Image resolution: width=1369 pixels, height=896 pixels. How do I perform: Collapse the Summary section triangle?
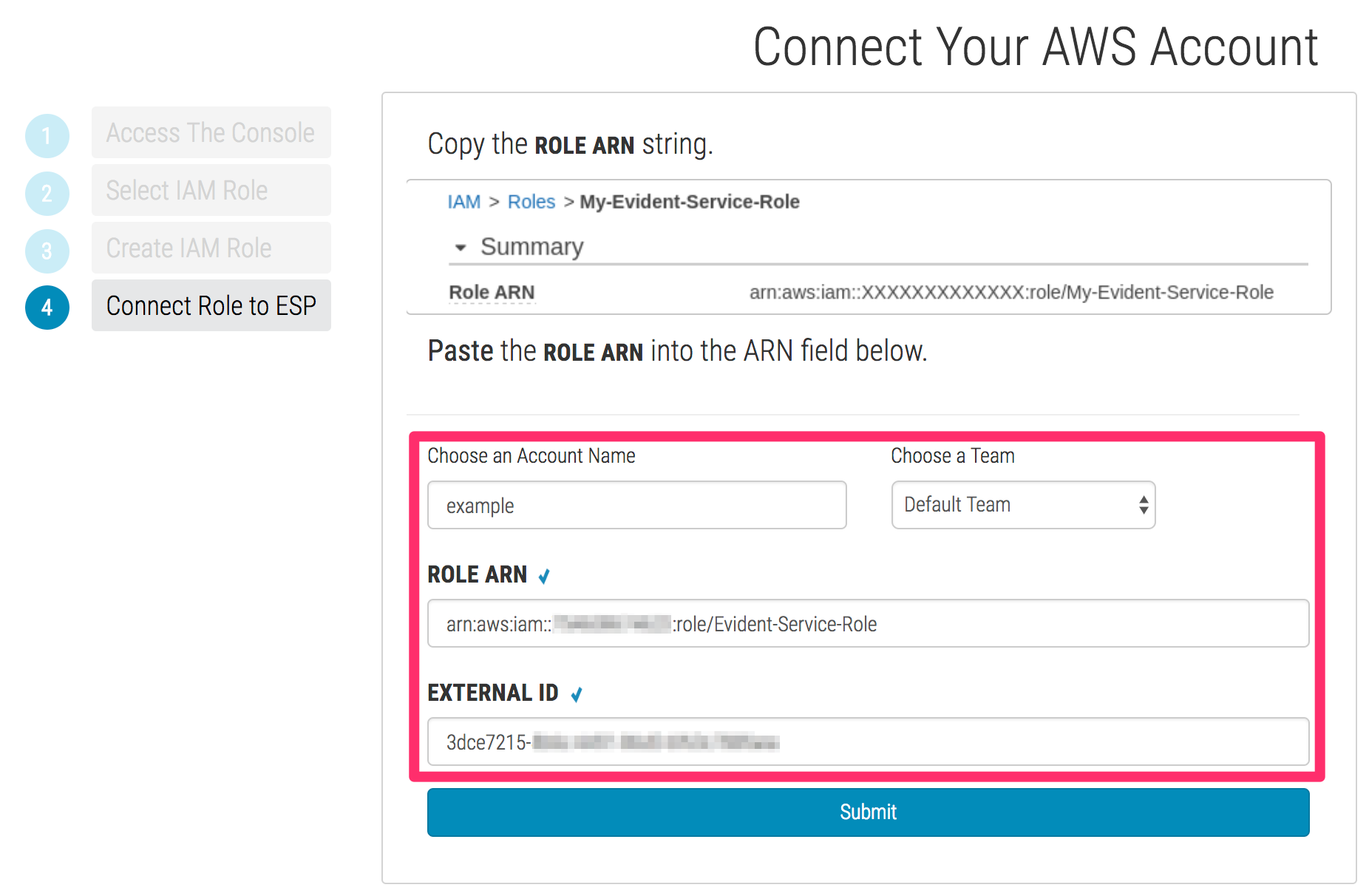coord(461,248)
